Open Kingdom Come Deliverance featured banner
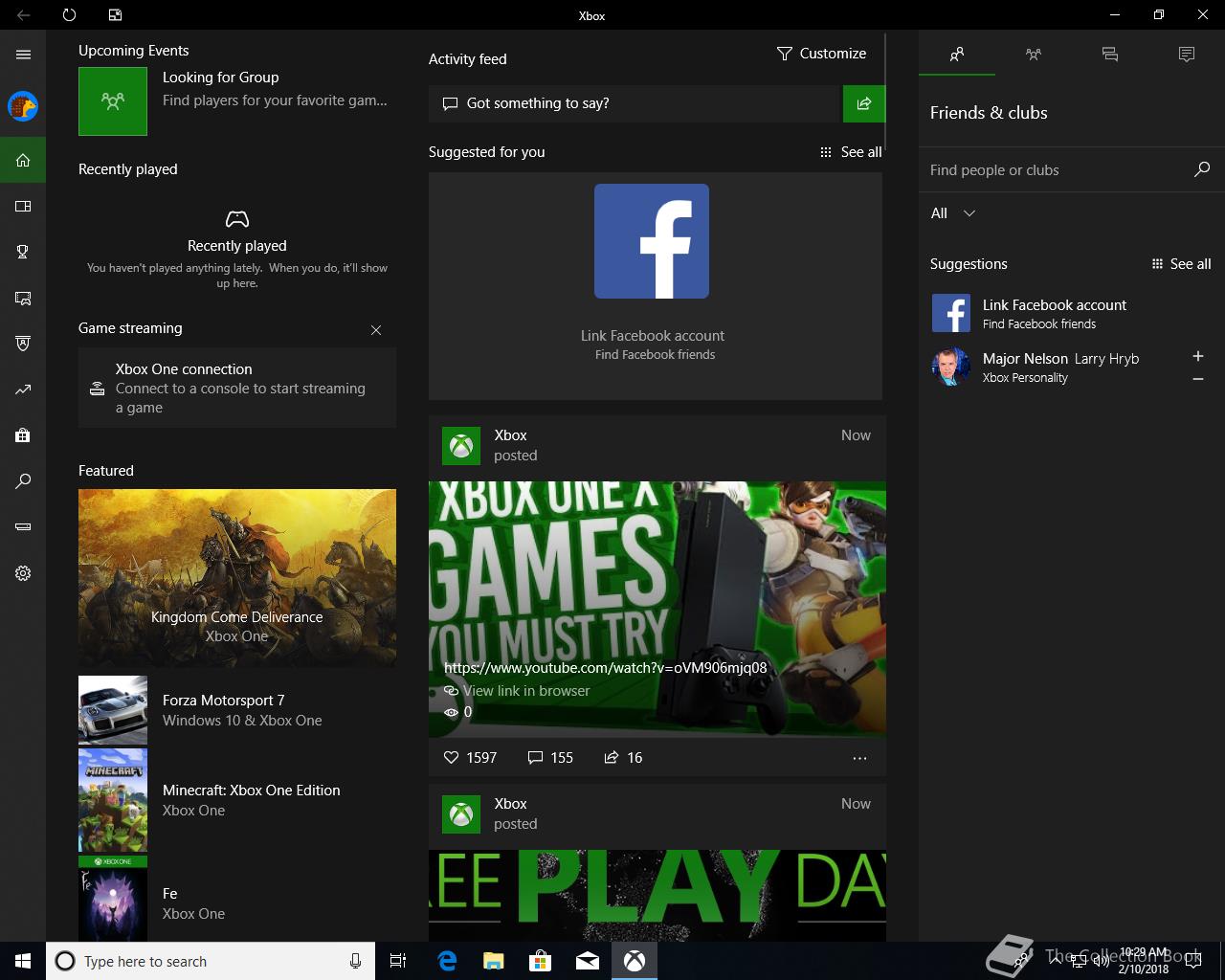The image size is (1225, 980). point(237,578)
